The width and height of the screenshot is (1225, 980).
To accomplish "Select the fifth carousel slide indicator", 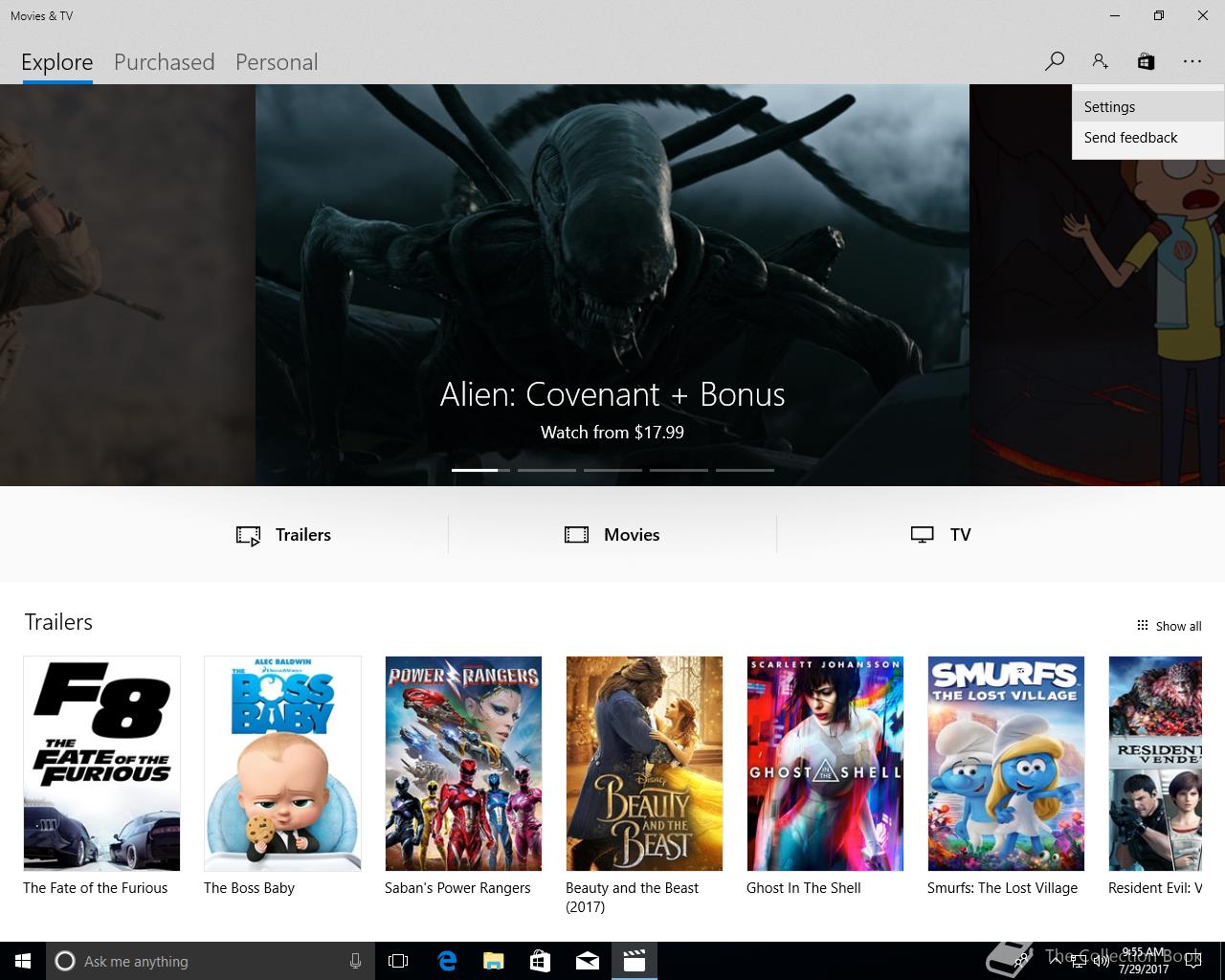I will pos(745,470).
